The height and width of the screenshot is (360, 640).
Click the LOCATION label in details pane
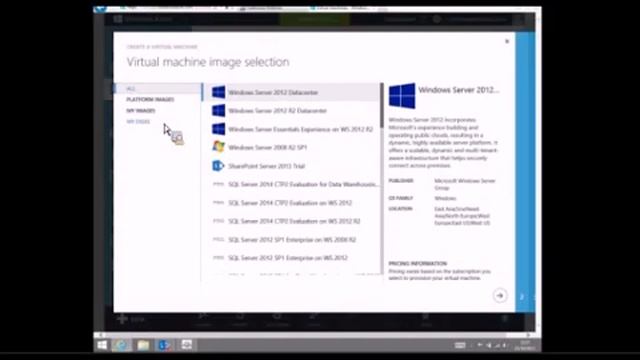pos(400,209)
